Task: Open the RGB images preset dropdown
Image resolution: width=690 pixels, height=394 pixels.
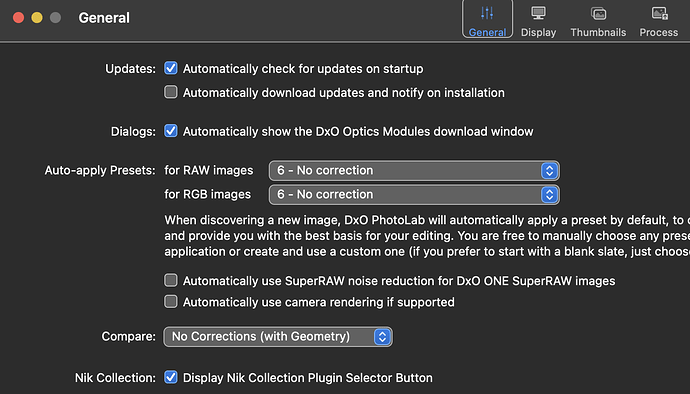Action: (414, 195)
